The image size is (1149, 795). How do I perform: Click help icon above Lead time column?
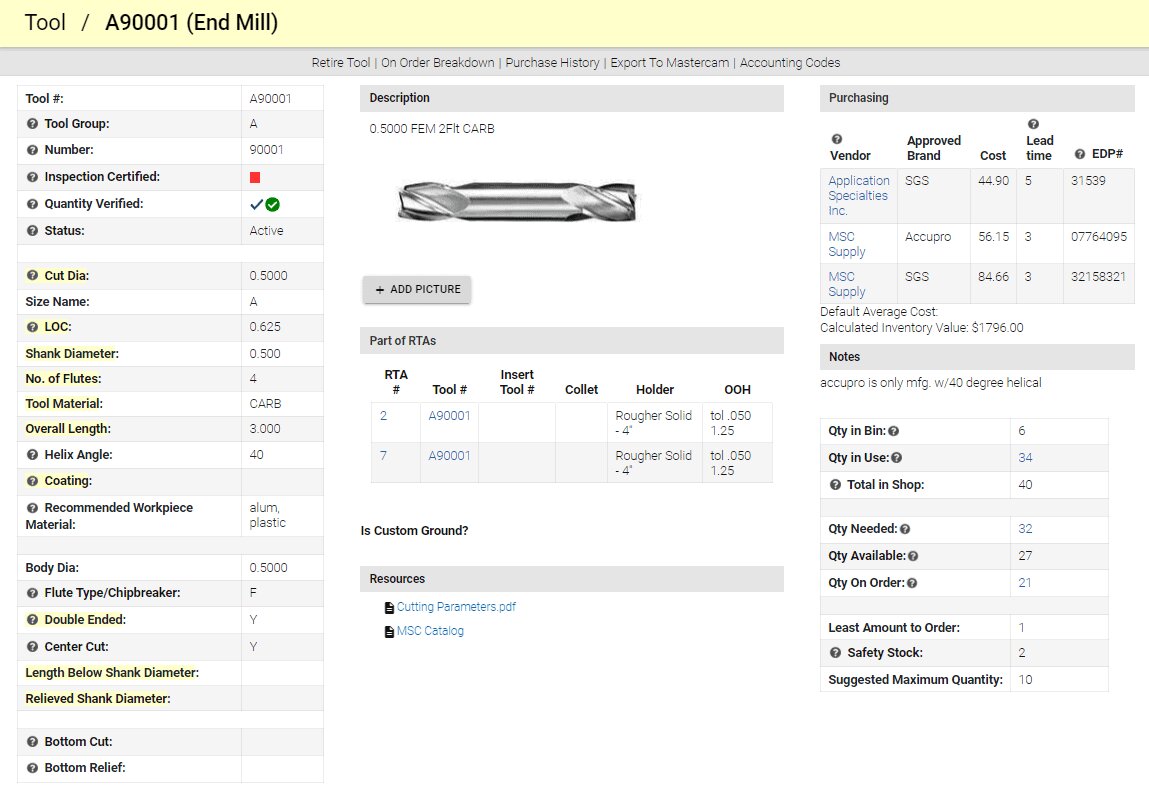1033,124
